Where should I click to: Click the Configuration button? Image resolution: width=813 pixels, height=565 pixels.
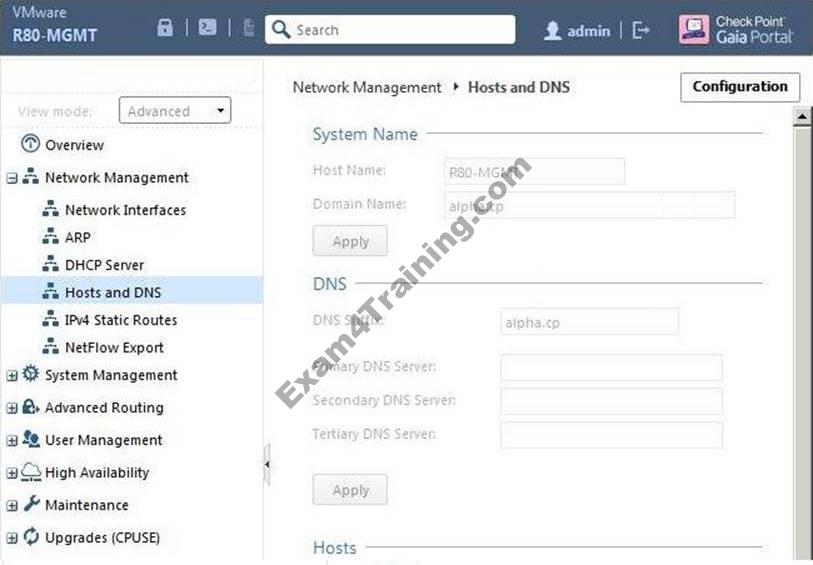click(x=740, y=87)
